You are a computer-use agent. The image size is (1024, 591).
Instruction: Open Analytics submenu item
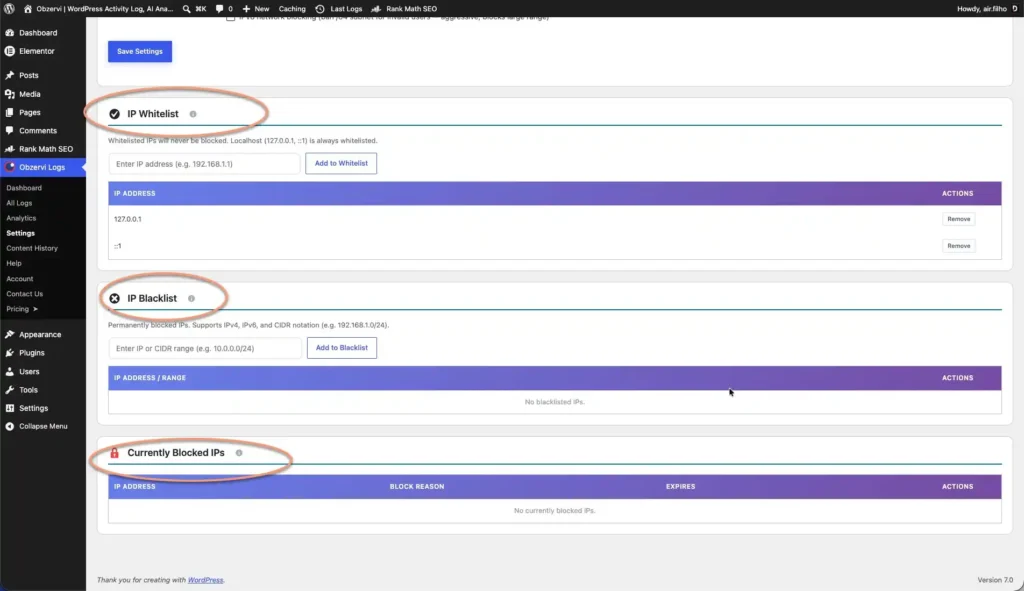(x=21, y=218)
